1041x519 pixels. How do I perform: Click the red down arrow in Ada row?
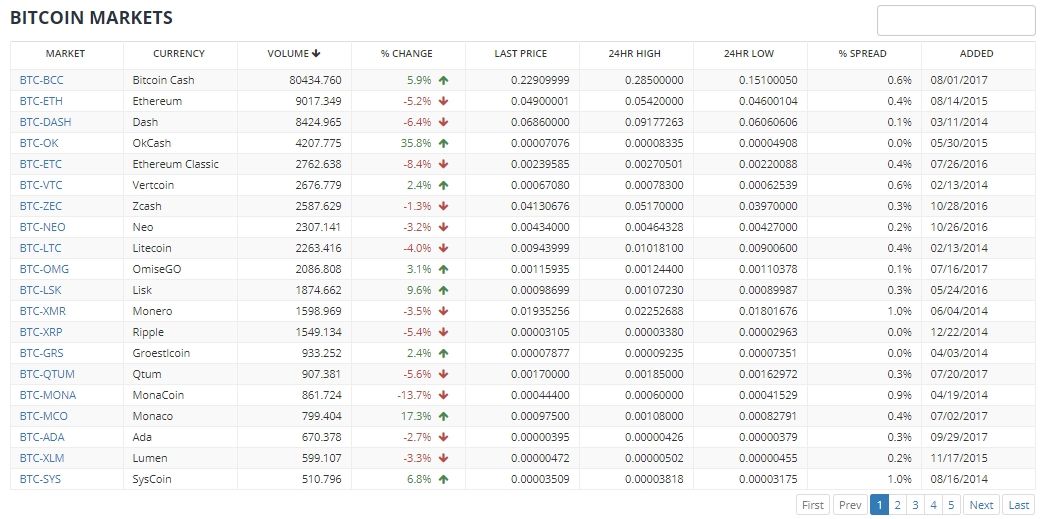443,437
